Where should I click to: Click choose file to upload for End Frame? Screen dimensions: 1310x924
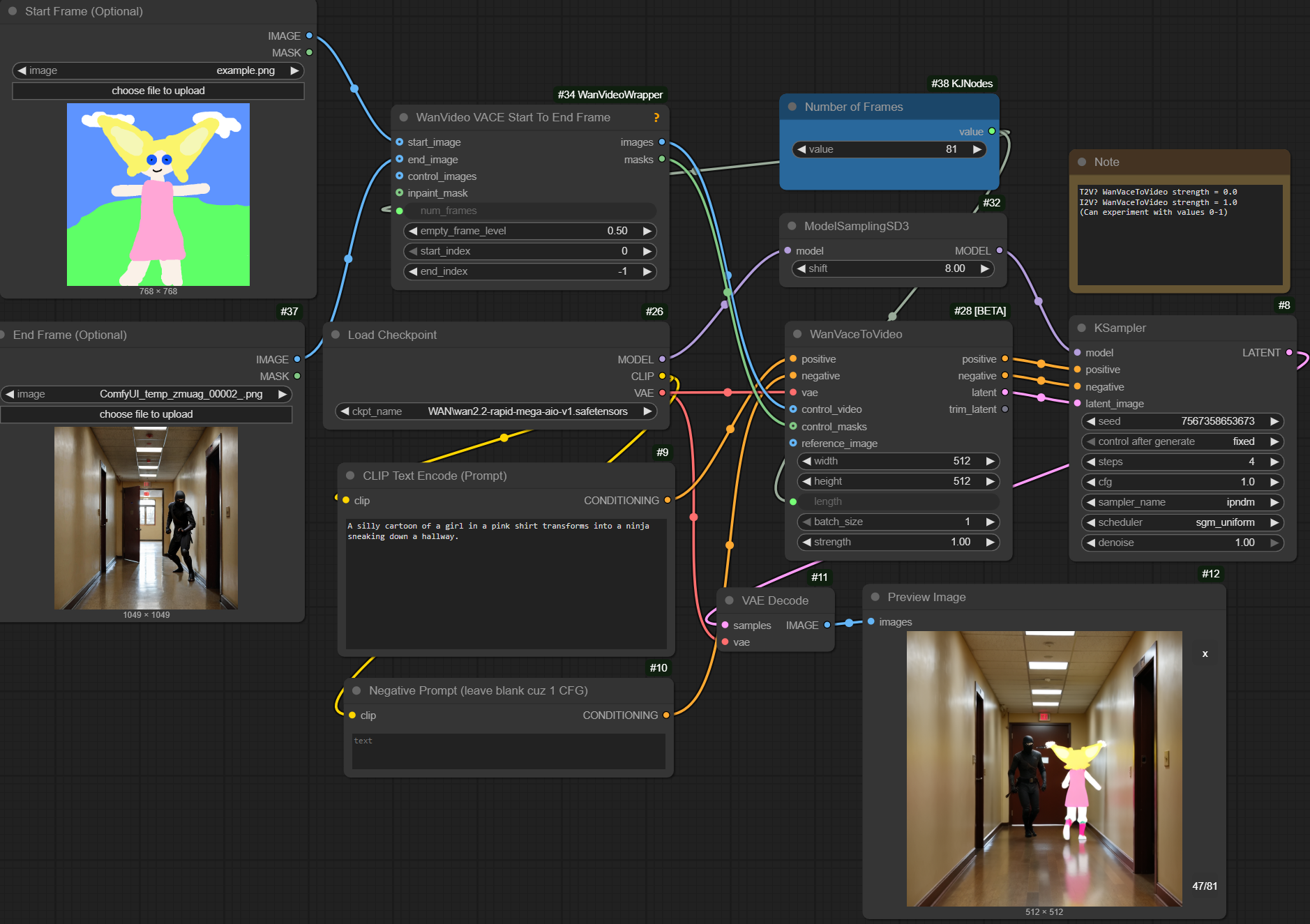coord(146,414)
